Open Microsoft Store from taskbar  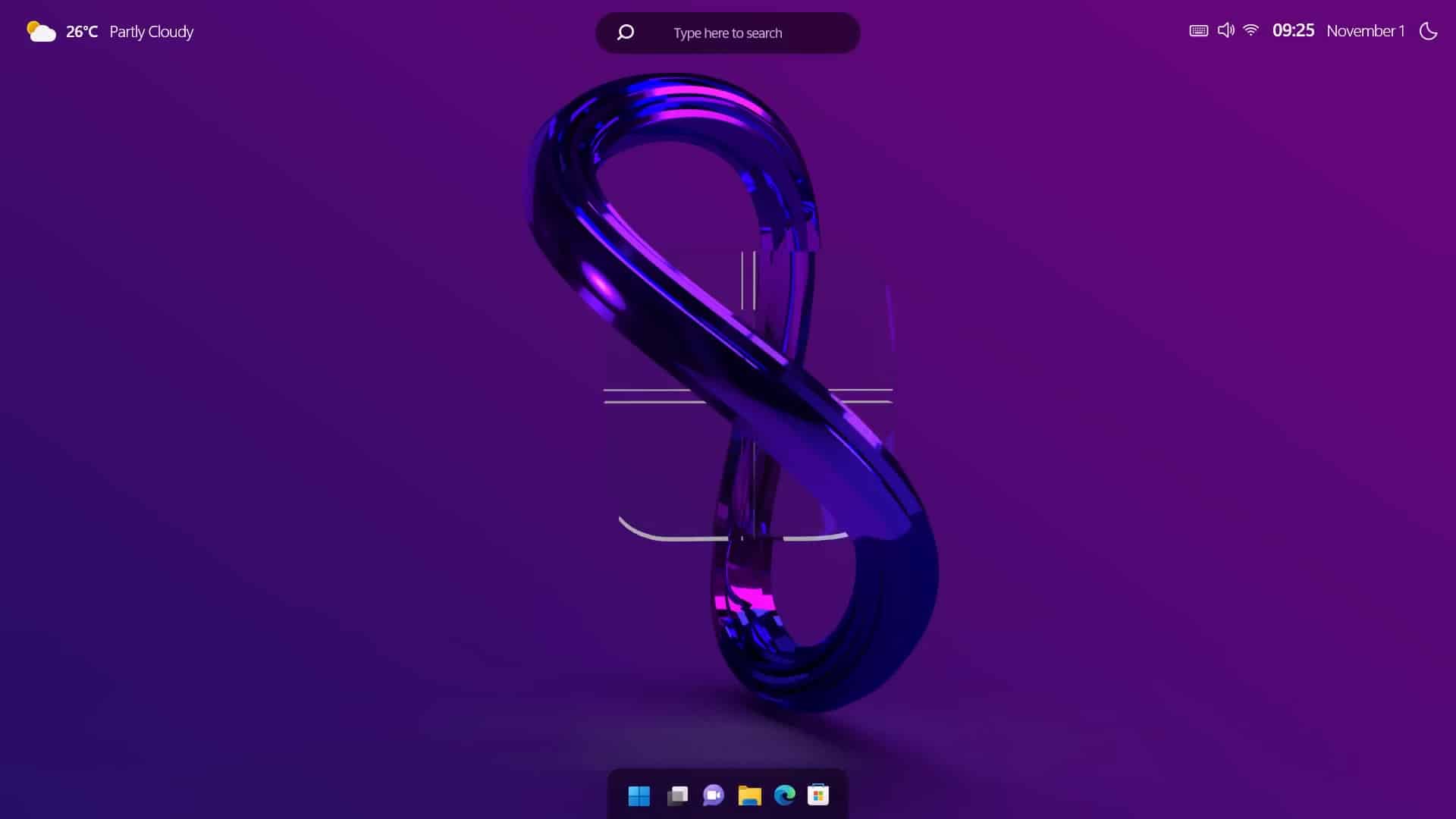pyautogui.click(x=819, y=795)
